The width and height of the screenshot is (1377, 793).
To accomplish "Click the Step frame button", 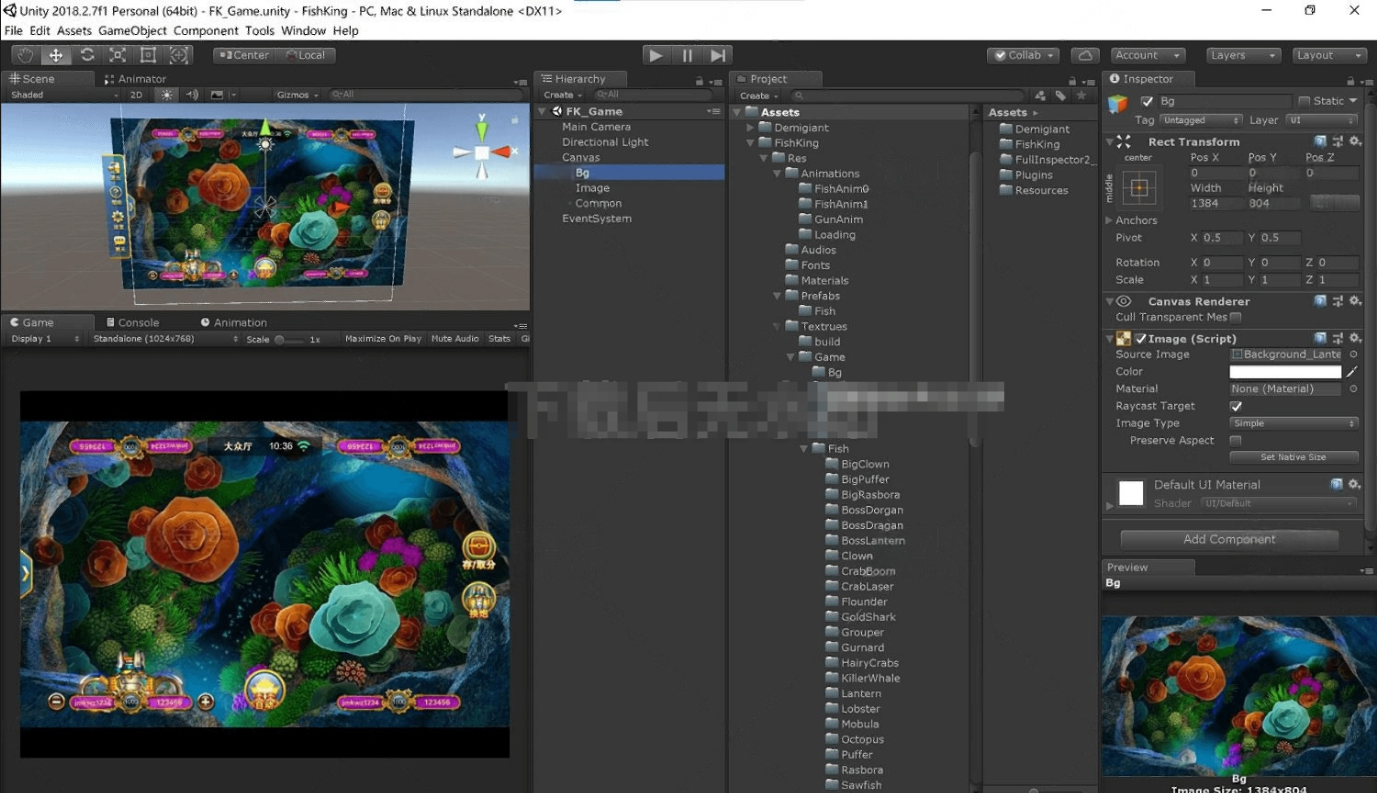I will 718,55.
